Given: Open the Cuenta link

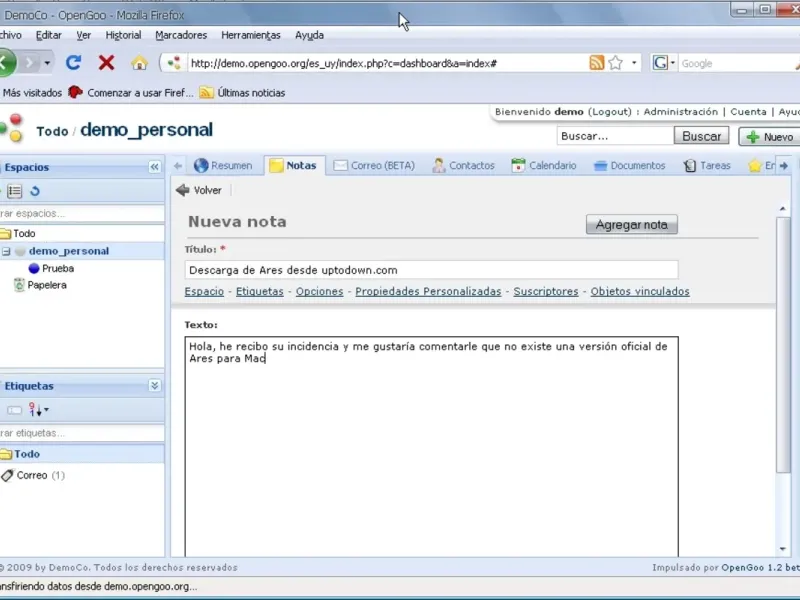Looking at the screenshot, I should [x=748, y=112].
